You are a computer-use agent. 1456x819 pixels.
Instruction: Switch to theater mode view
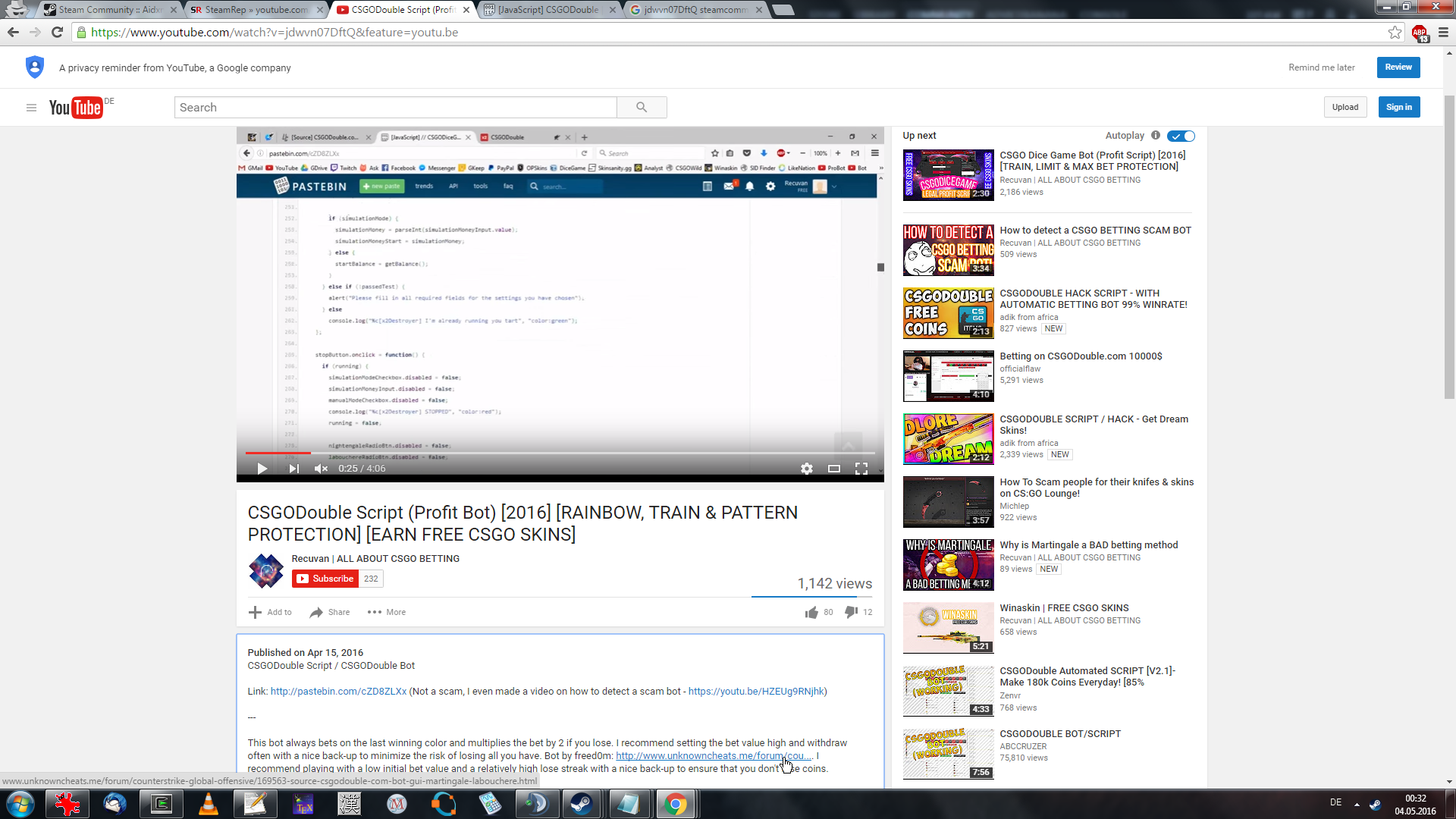(833, 469)
